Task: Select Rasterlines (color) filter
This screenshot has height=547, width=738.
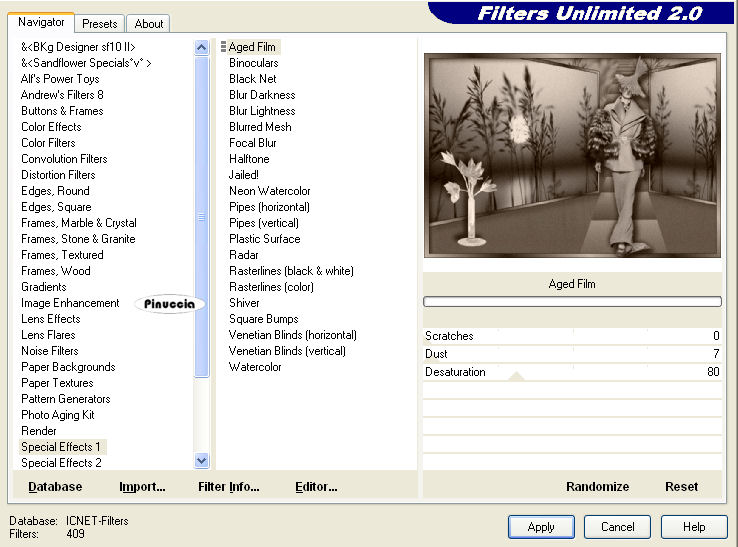Action: click(x=271, y=287)
